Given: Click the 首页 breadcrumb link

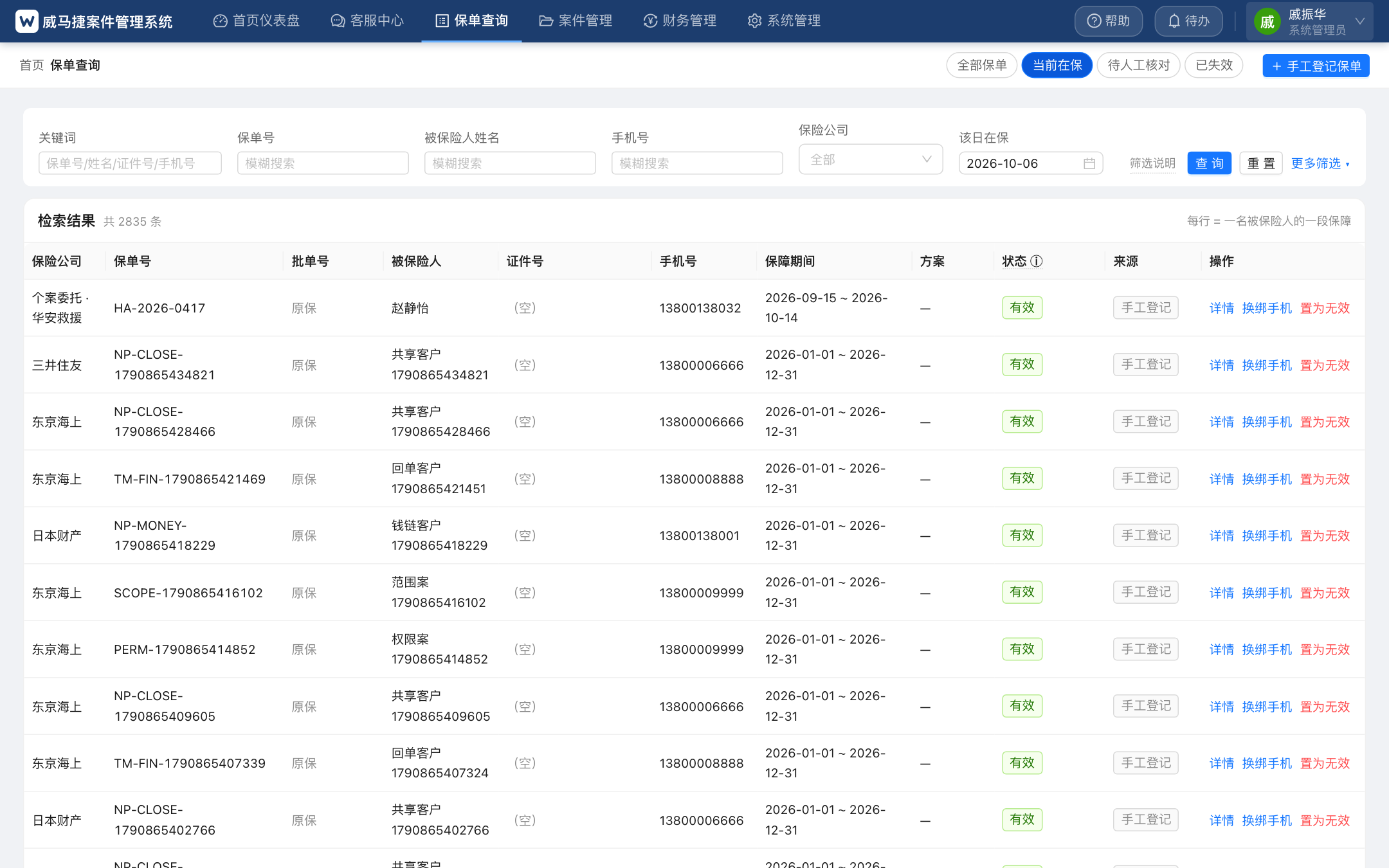Looking at the screenshot, I should (x=32, y=65).
